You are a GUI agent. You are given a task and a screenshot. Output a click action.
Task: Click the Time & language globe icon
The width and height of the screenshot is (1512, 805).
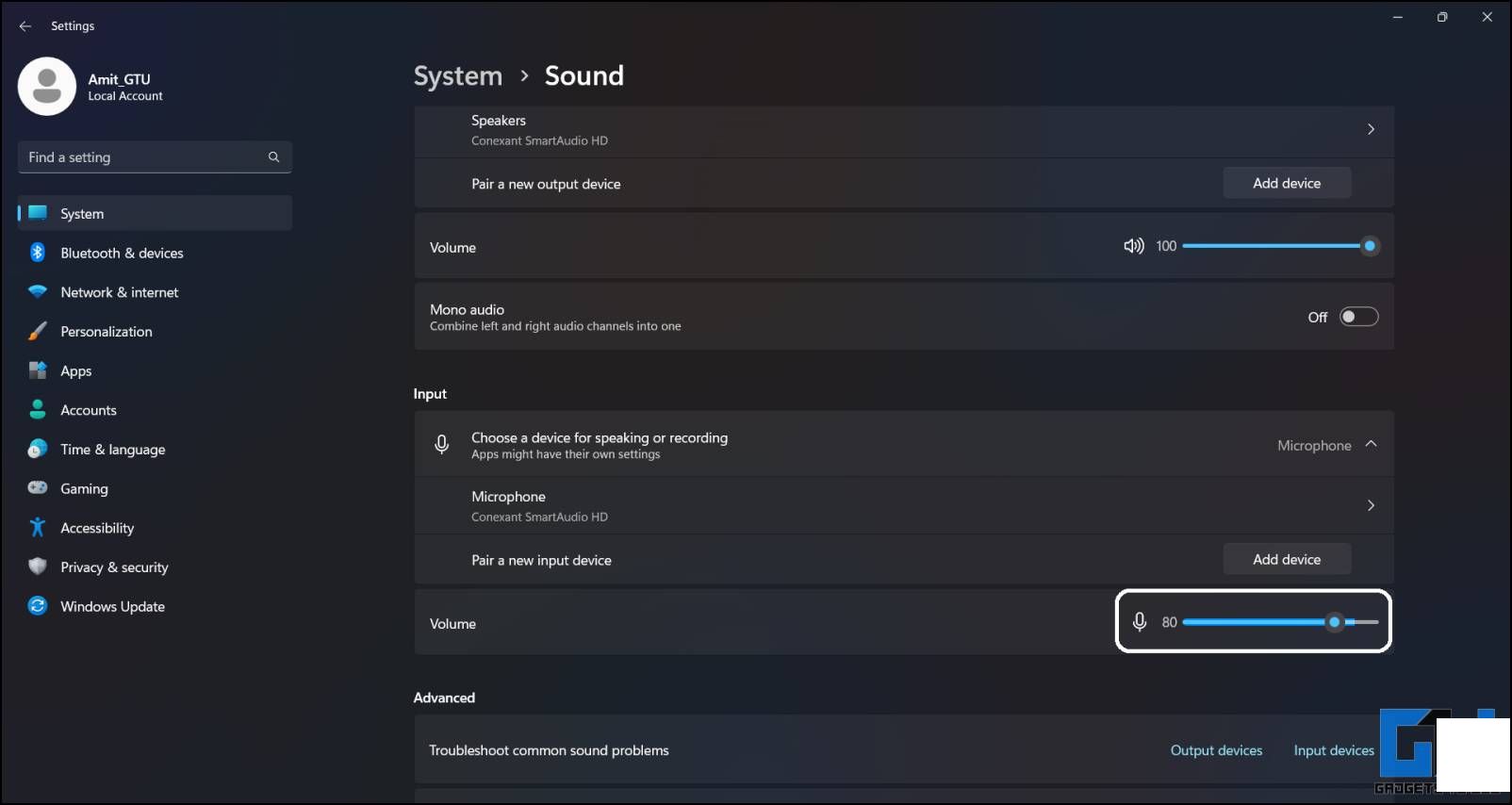pyautogui.click(x=38, y=450)
